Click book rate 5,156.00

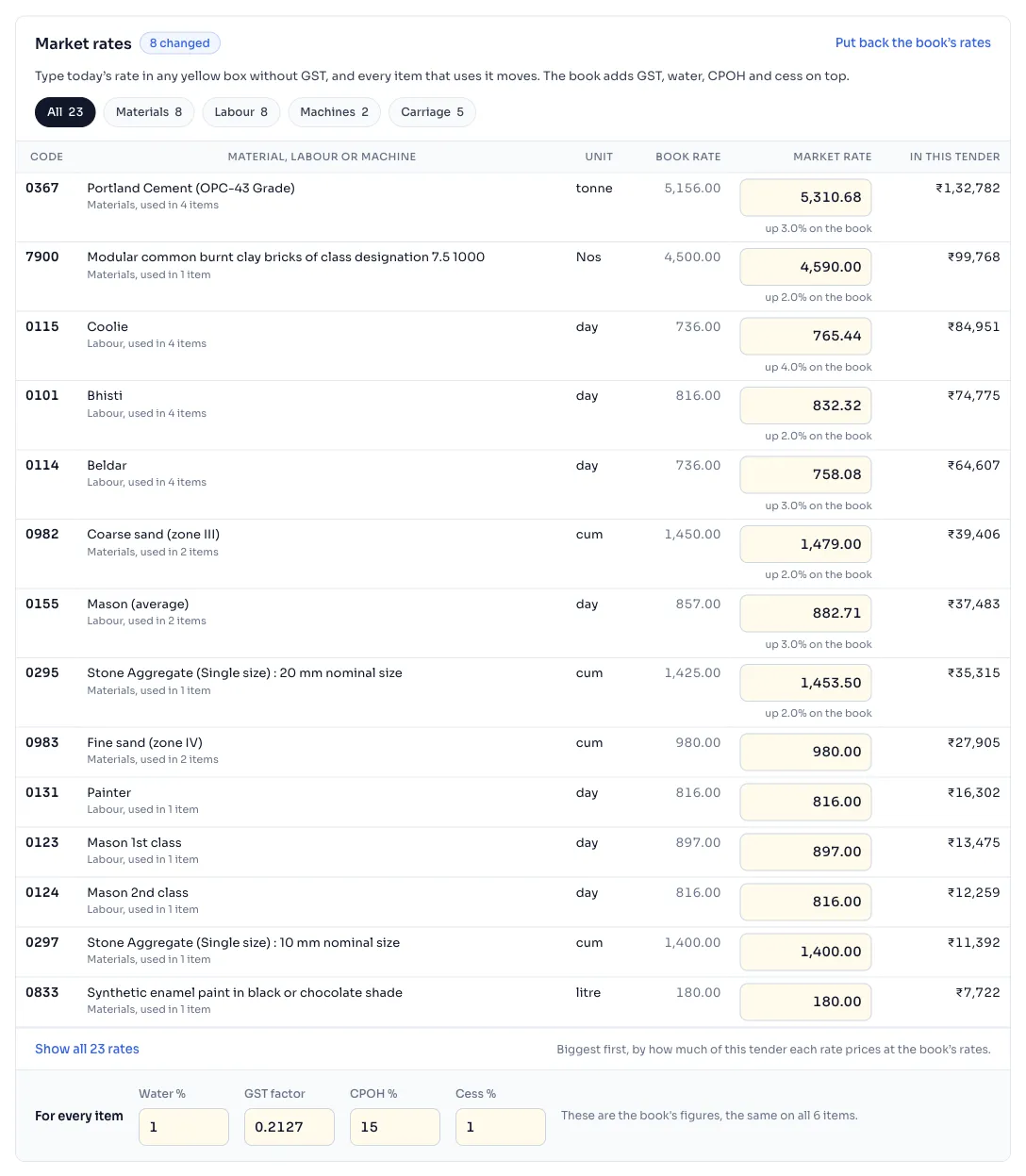click(x=692, y=188)
